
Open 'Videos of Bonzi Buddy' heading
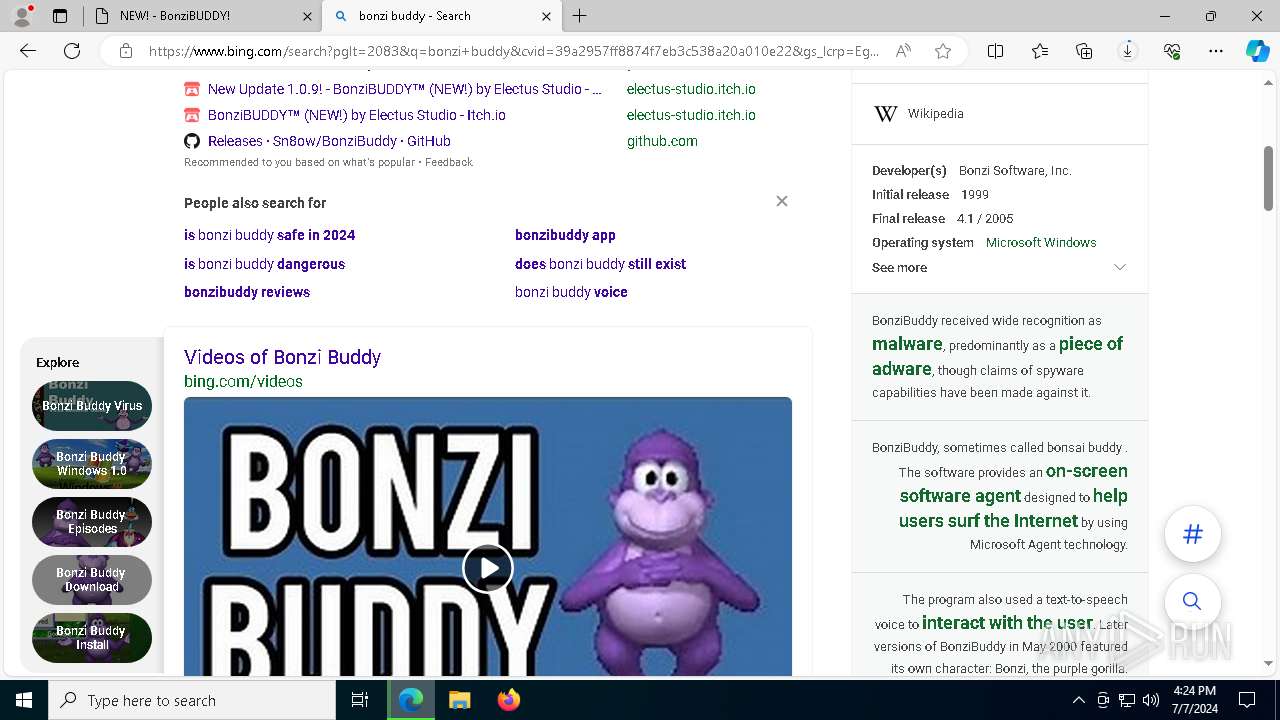coord(282,357)
